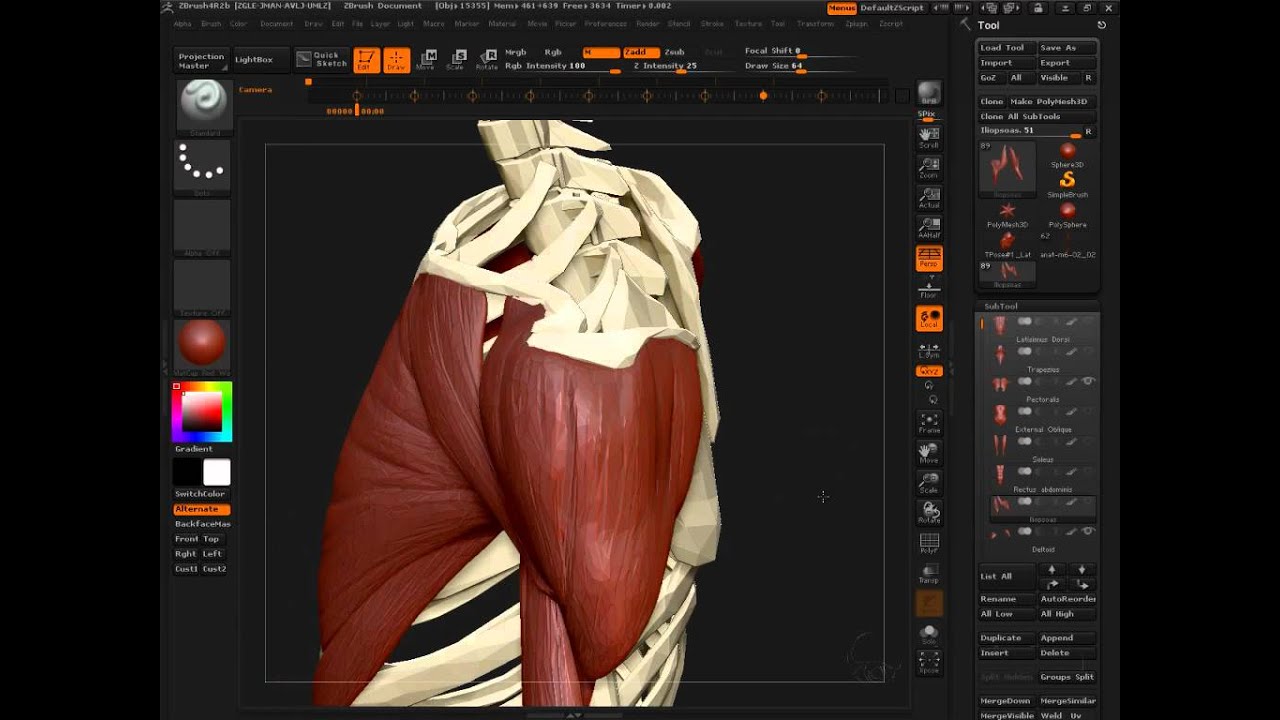This screenshot has height=720, width=1280.
Task: Open the Preferences menu
Action: 605,23
